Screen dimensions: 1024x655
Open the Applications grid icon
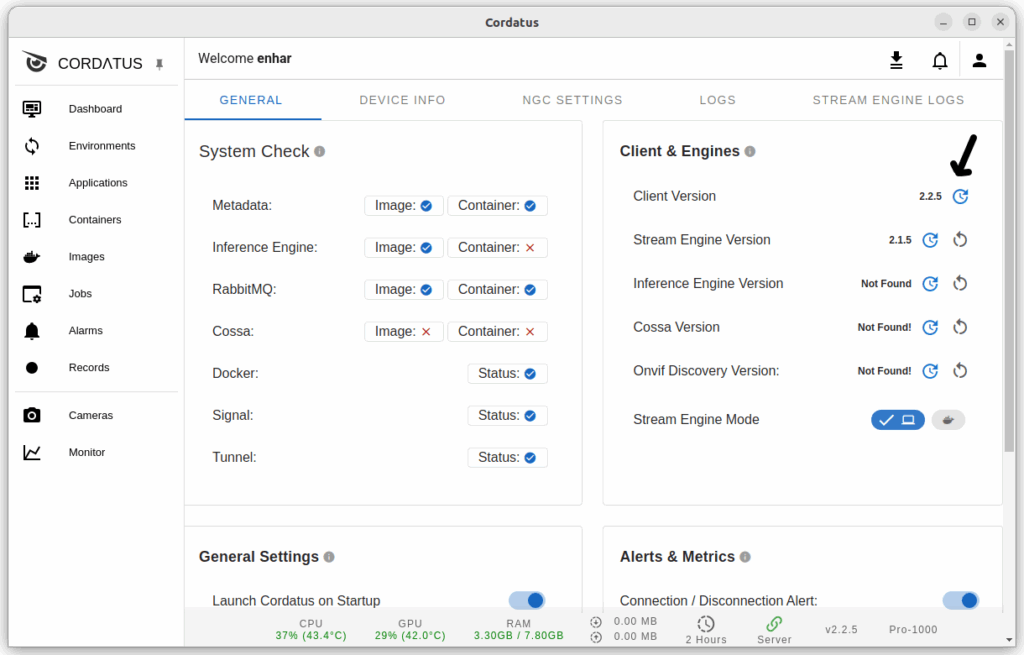(x=32, y=183)
